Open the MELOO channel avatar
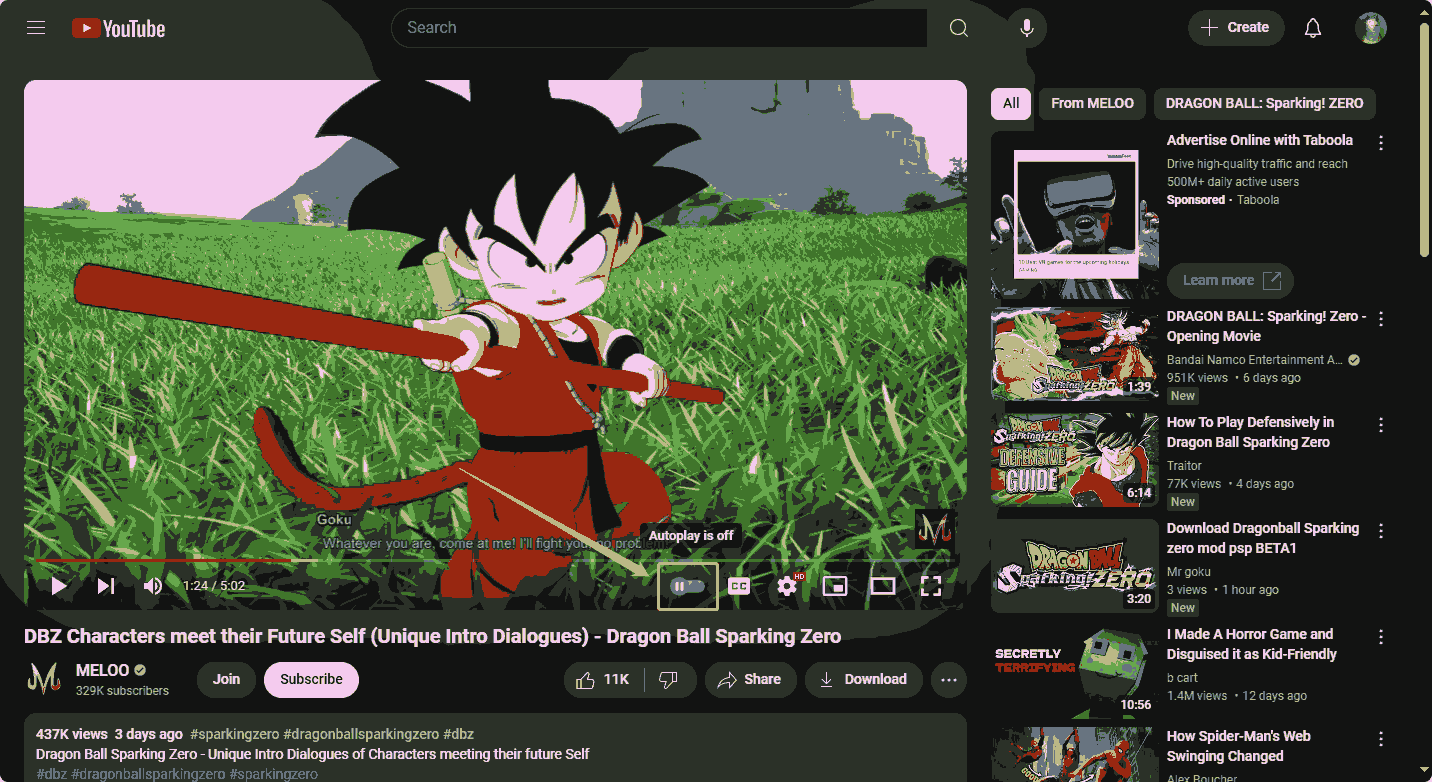1432x782 pixels. (44, 679)
